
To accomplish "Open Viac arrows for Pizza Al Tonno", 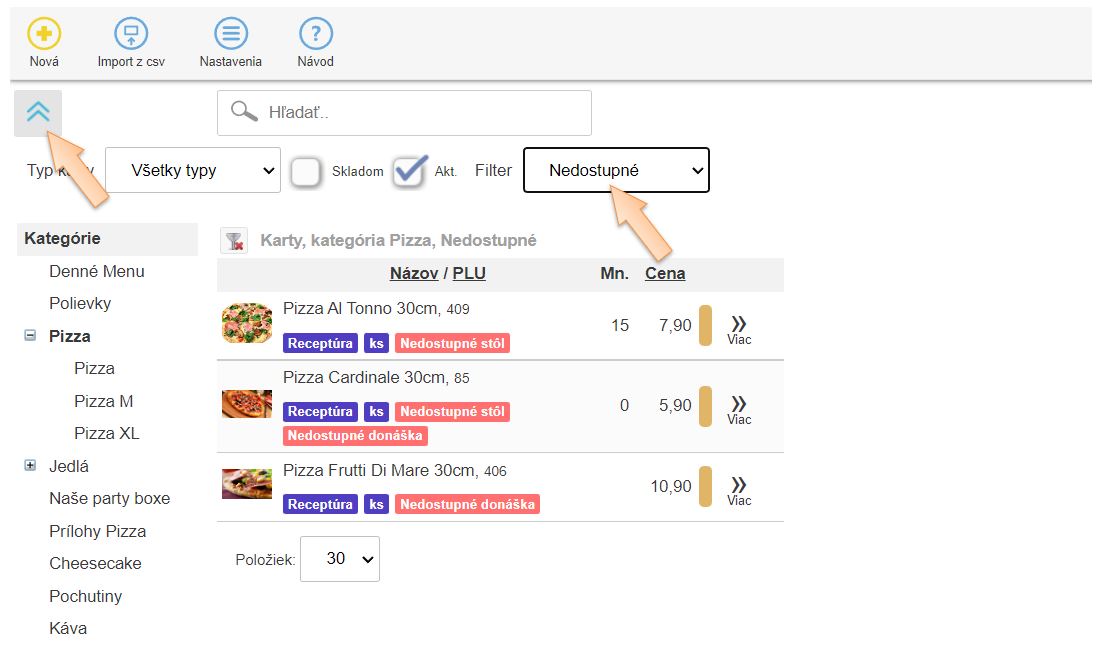I will coord(739,325).
